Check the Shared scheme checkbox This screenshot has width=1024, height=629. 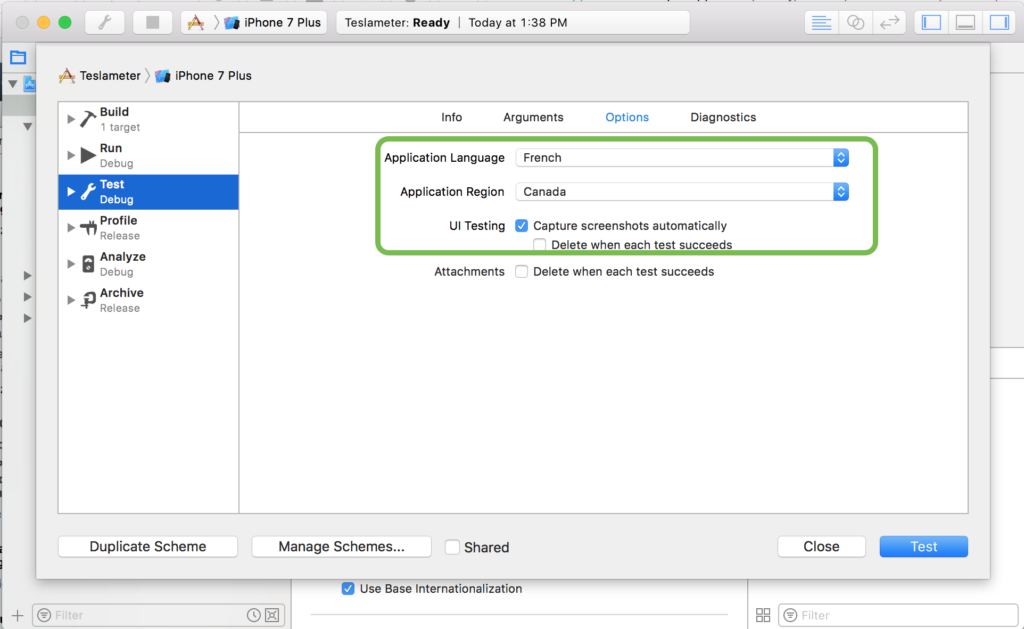click(x=452, y=547)
